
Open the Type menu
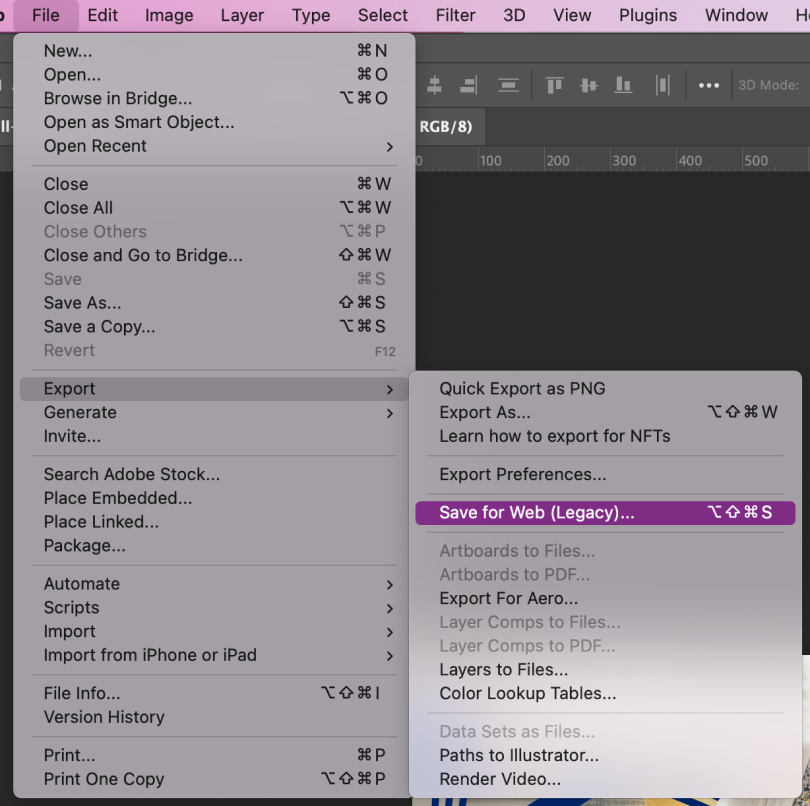pos(311,16)
